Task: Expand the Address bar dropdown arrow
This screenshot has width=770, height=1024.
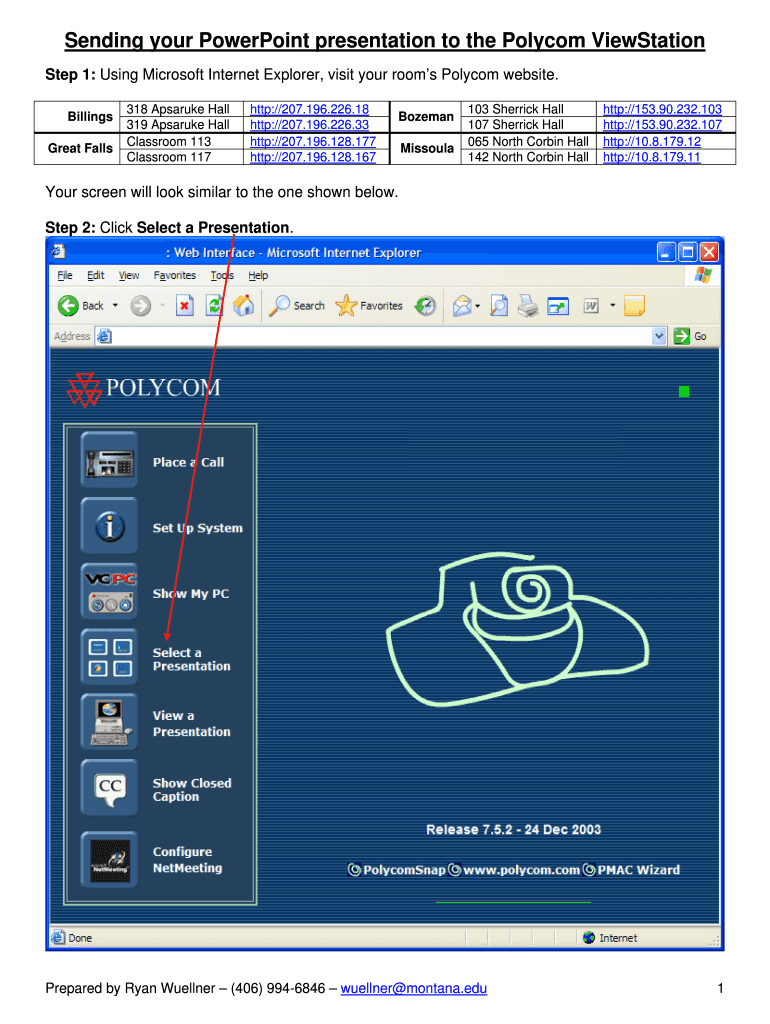Action: [659, 337]
